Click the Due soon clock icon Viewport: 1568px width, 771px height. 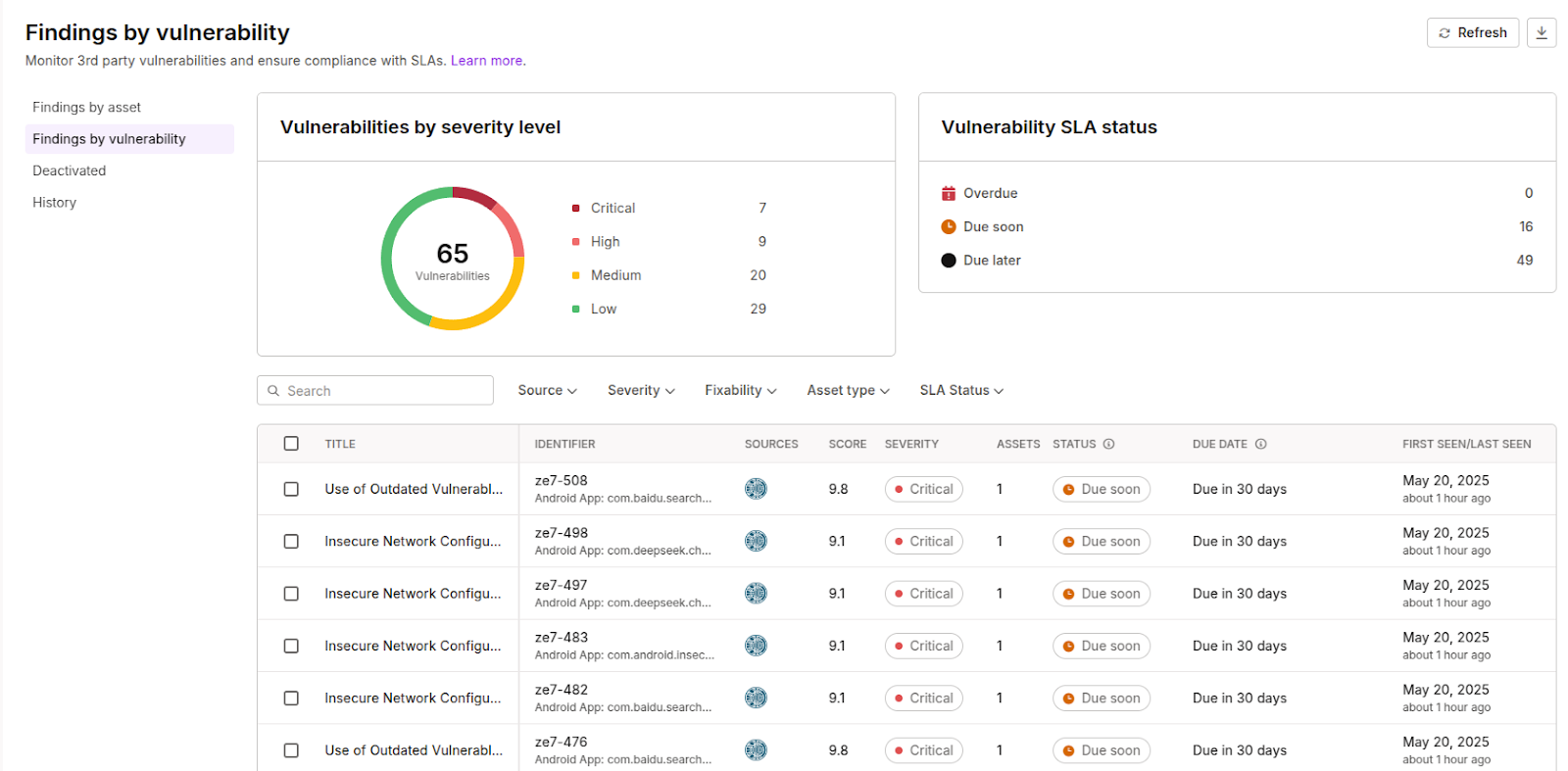click(x=949, y=226)
